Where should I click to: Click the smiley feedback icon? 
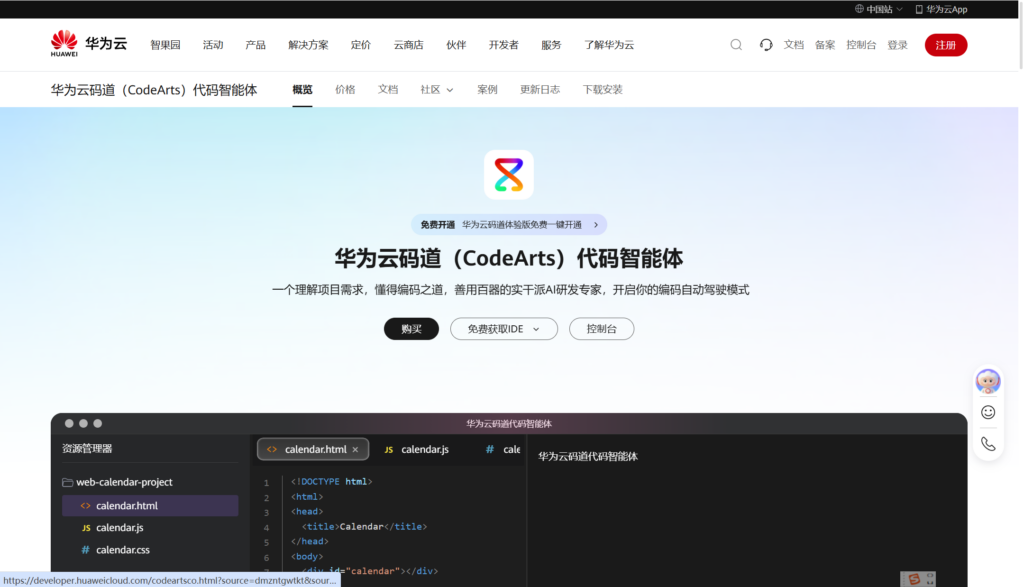[987, 412]
